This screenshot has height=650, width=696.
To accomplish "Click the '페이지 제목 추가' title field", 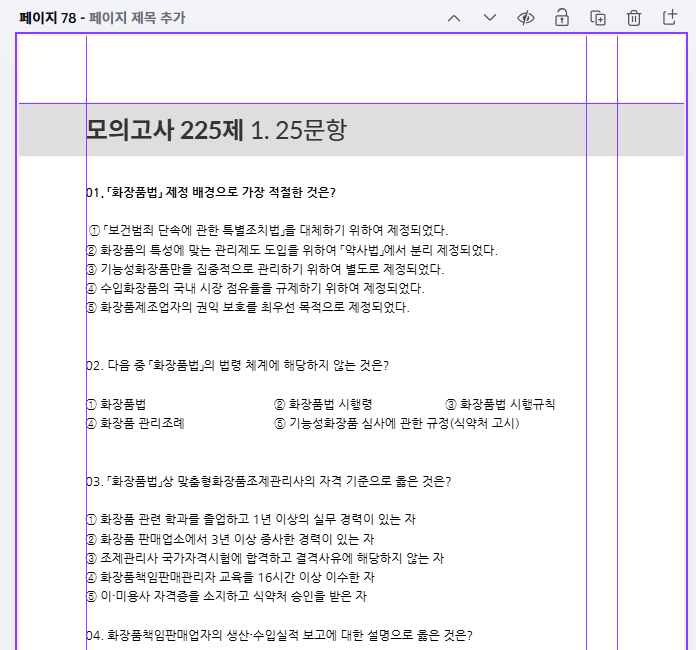I will click(x=137, y=18).
